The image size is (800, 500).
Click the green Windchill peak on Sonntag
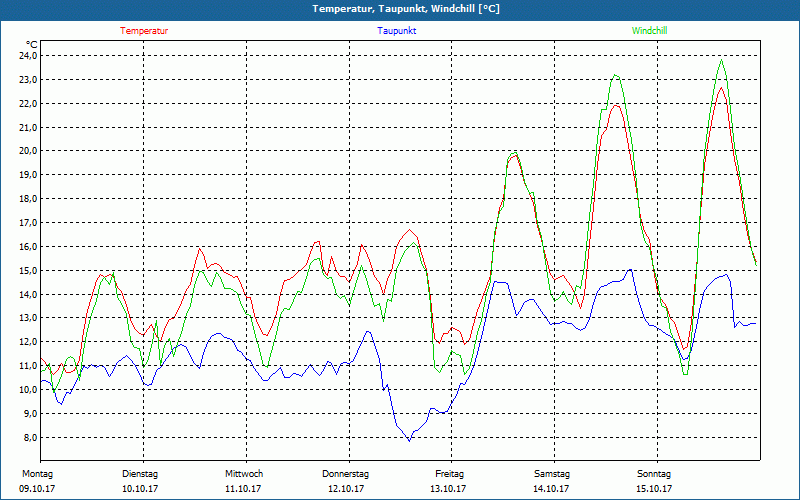coord(721,60)
